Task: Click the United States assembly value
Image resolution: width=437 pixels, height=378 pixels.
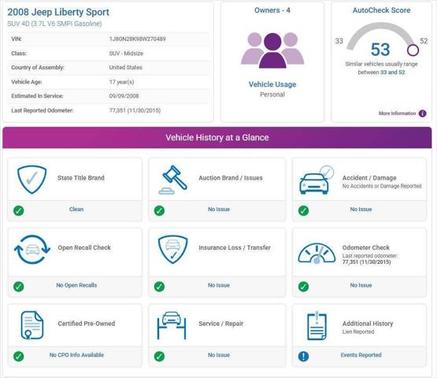Action: tap(126, 67)
